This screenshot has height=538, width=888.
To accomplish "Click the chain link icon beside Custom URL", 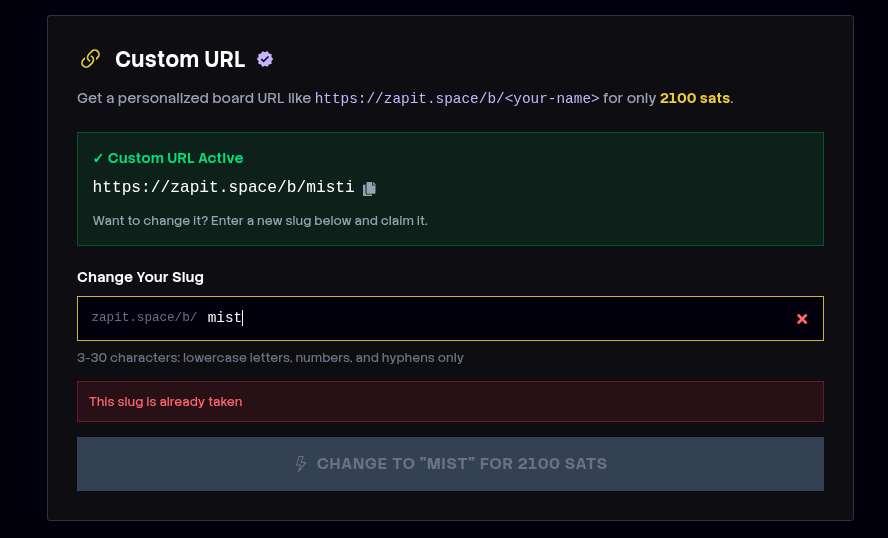I will click(x=90, y=59).
